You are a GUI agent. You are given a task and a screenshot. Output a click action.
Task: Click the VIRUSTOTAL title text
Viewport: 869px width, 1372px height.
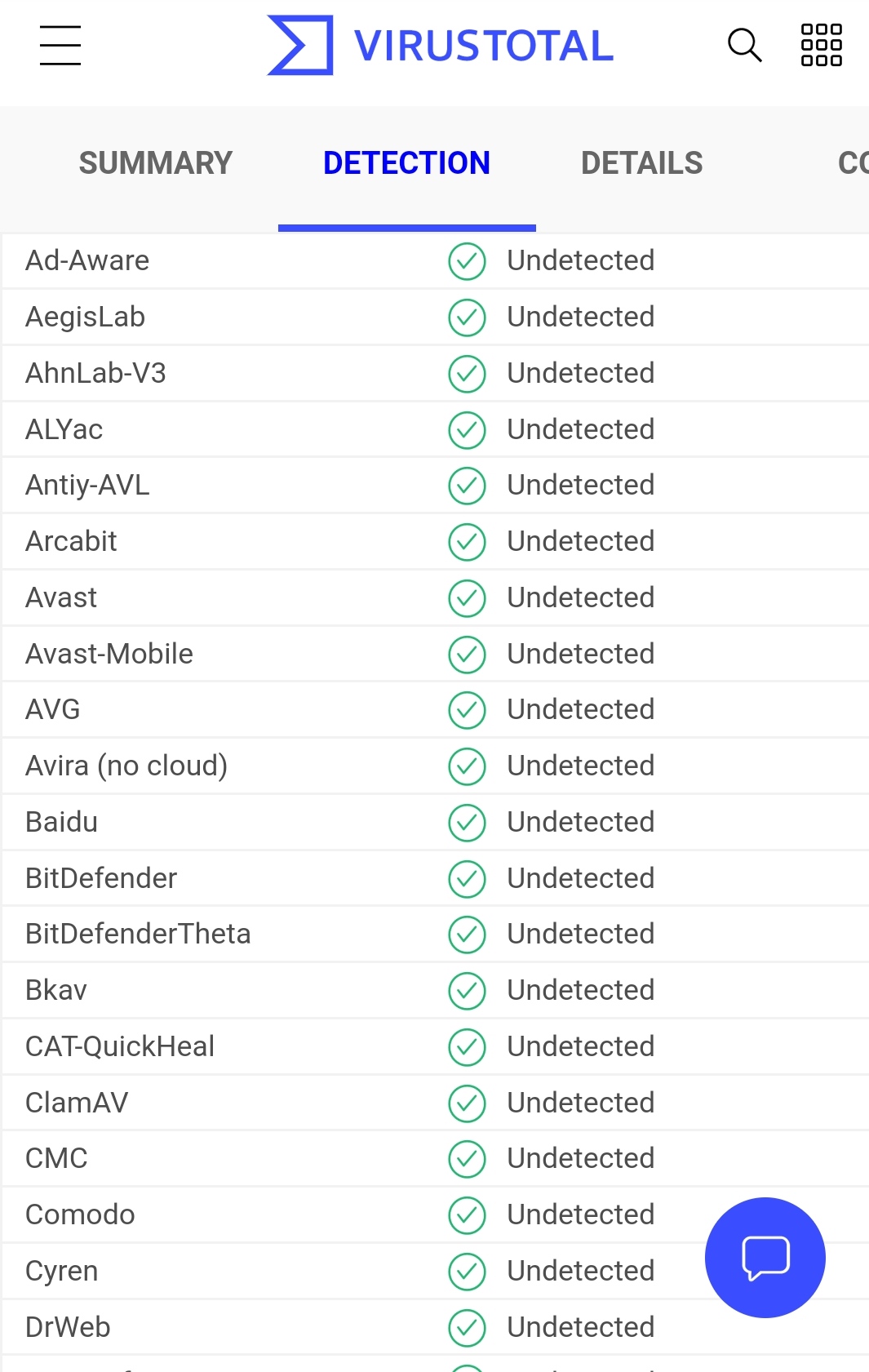484,46
